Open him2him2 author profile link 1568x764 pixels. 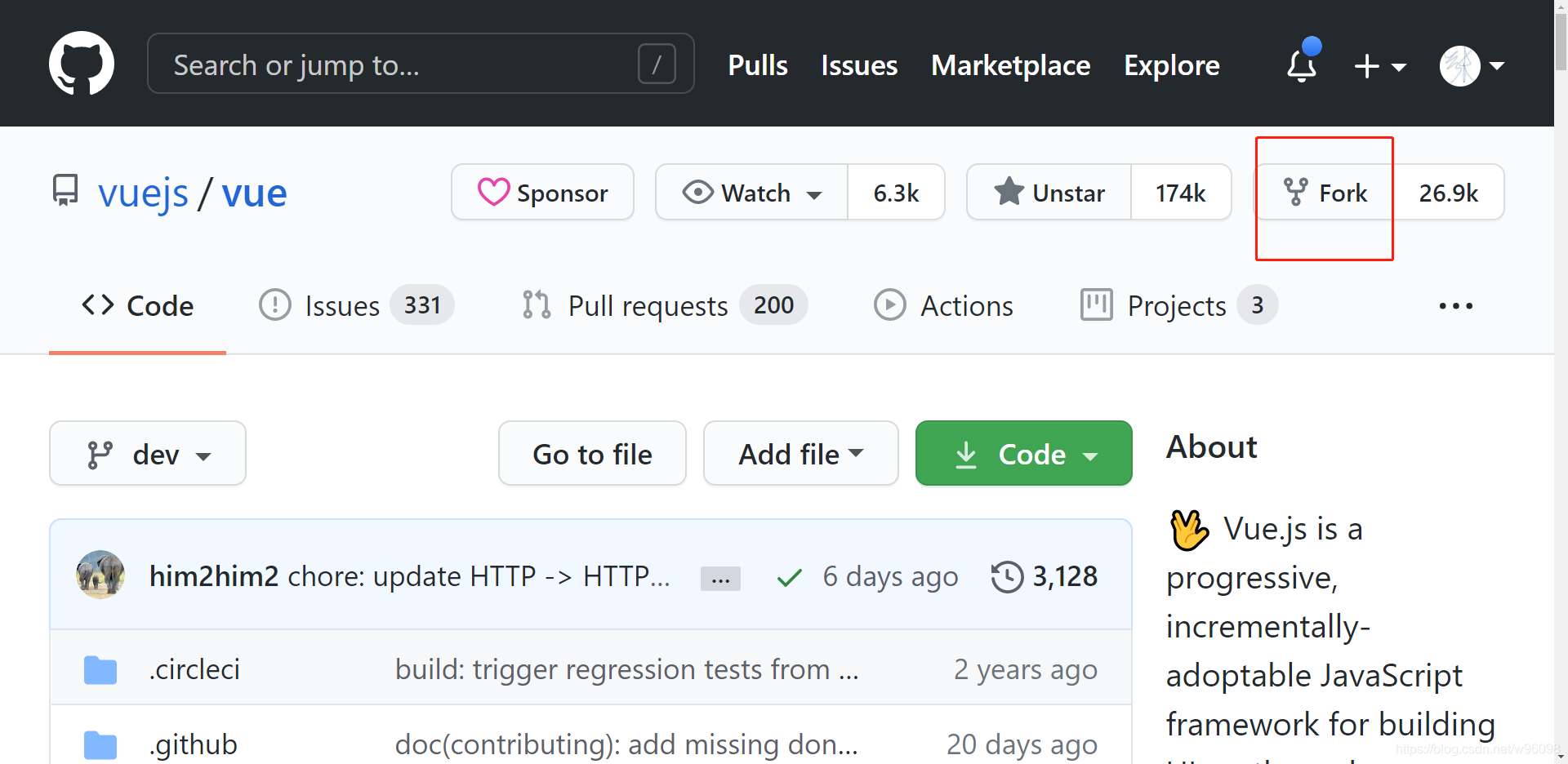tap(214, 576)
